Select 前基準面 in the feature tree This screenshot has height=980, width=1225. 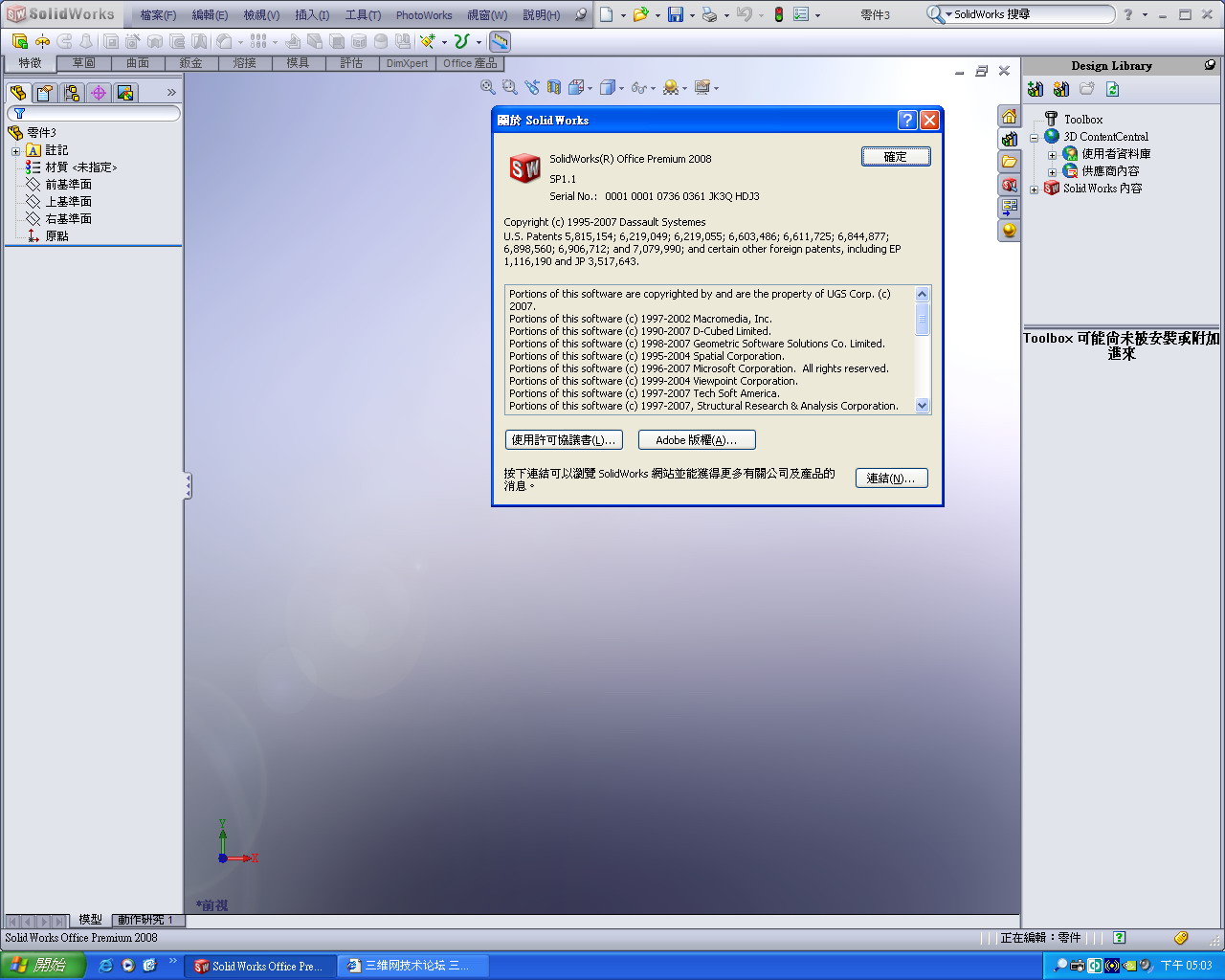click(69, 185)
